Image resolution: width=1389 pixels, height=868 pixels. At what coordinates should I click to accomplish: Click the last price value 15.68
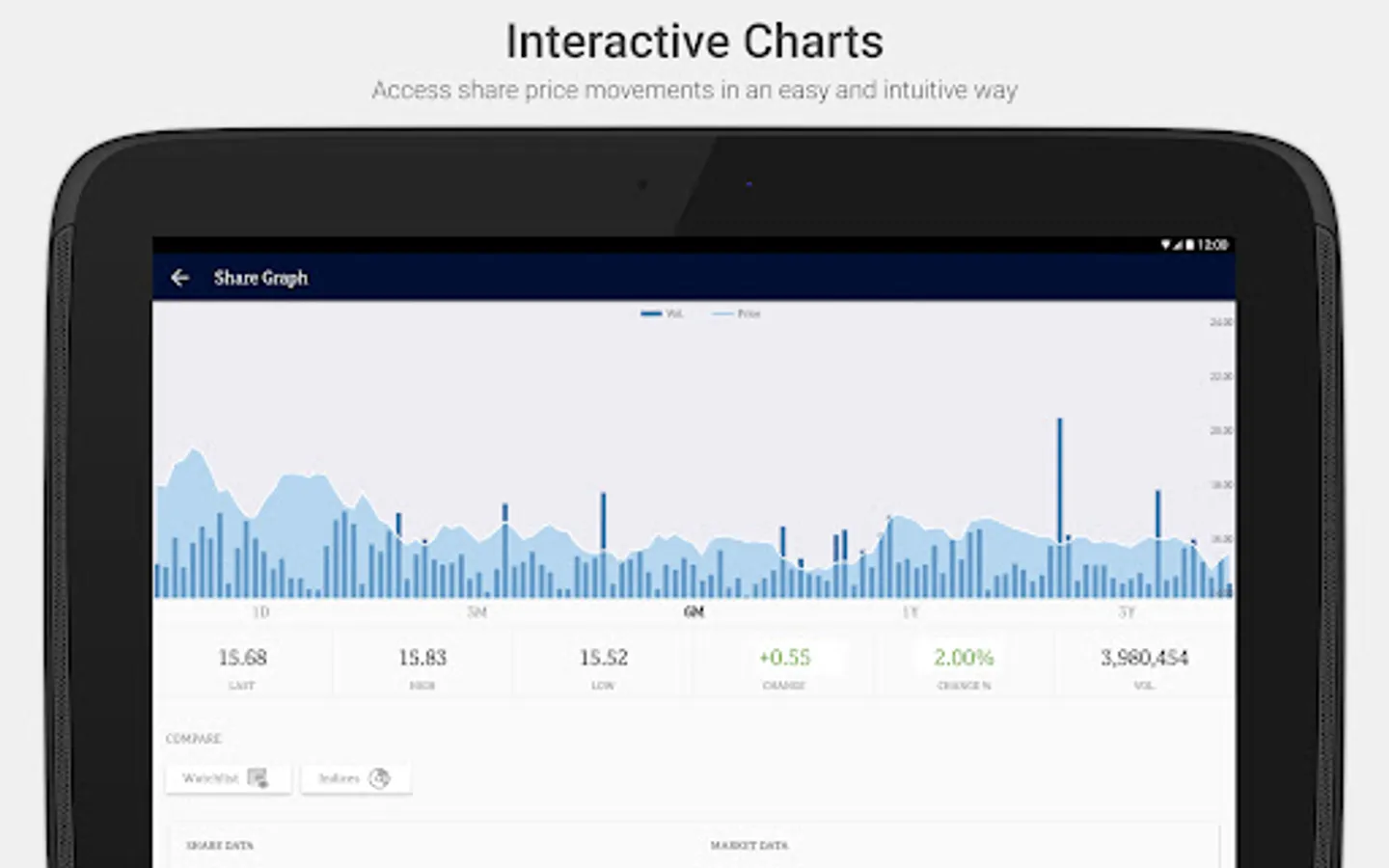click(x=242, y=658)
